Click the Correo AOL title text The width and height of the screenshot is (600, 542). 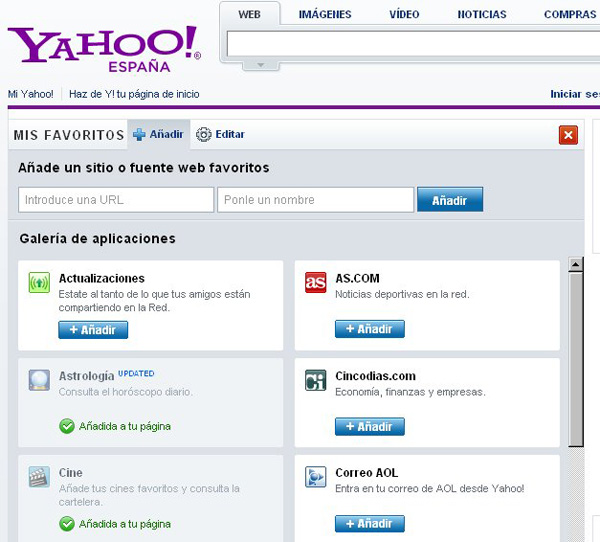(x=367, y=473)
